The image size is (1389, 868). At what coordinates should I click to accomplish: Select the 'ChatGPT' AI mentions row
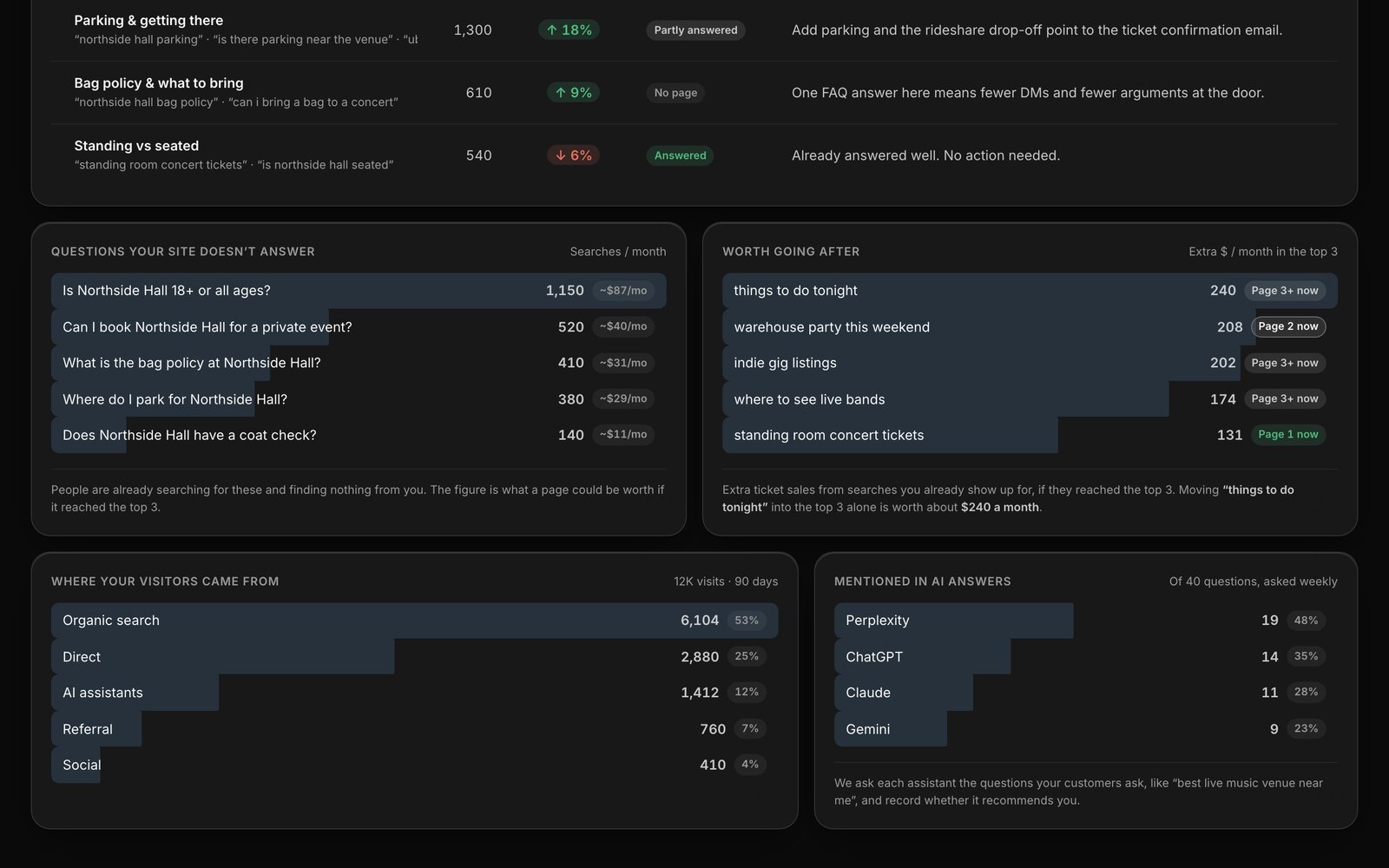coord(1086,657)
